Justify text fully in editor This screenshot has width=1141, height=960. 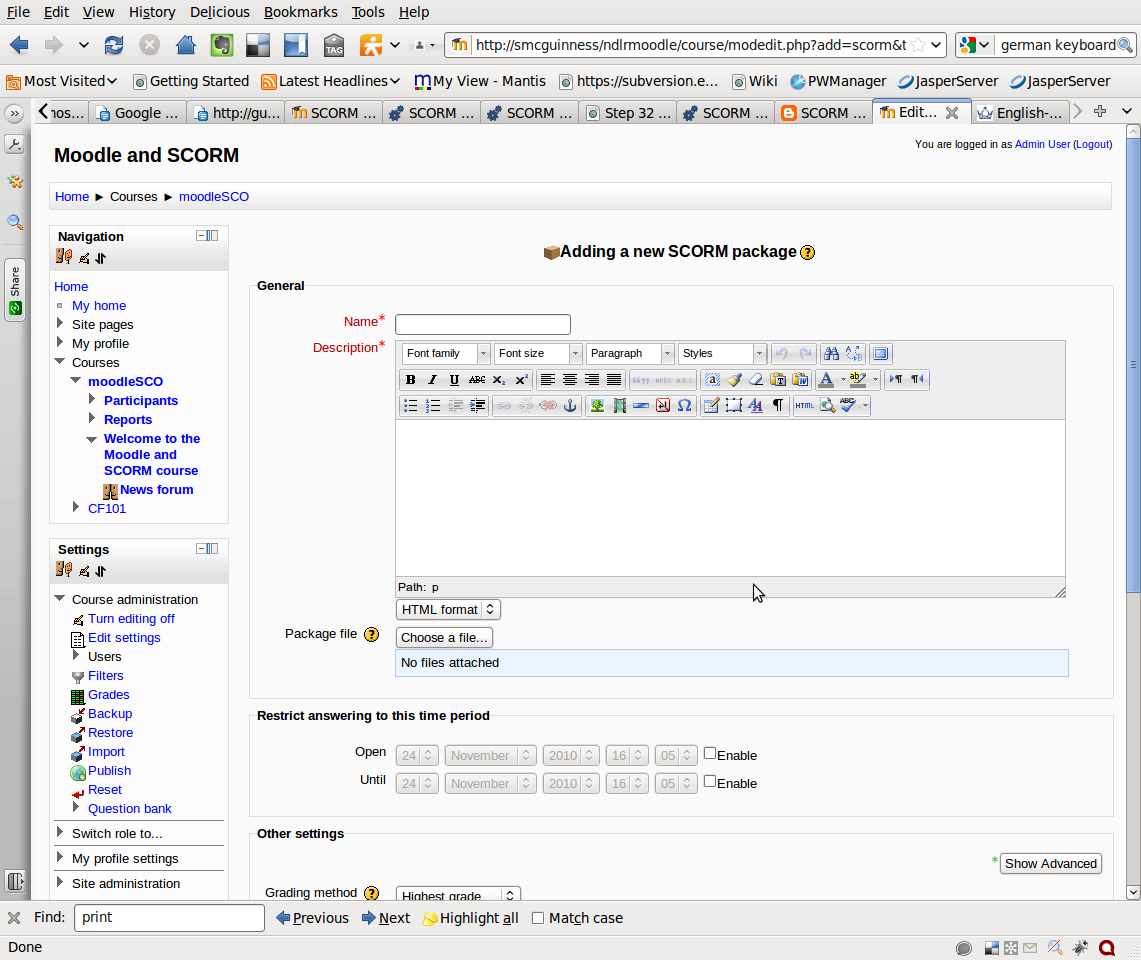point(614,379)
